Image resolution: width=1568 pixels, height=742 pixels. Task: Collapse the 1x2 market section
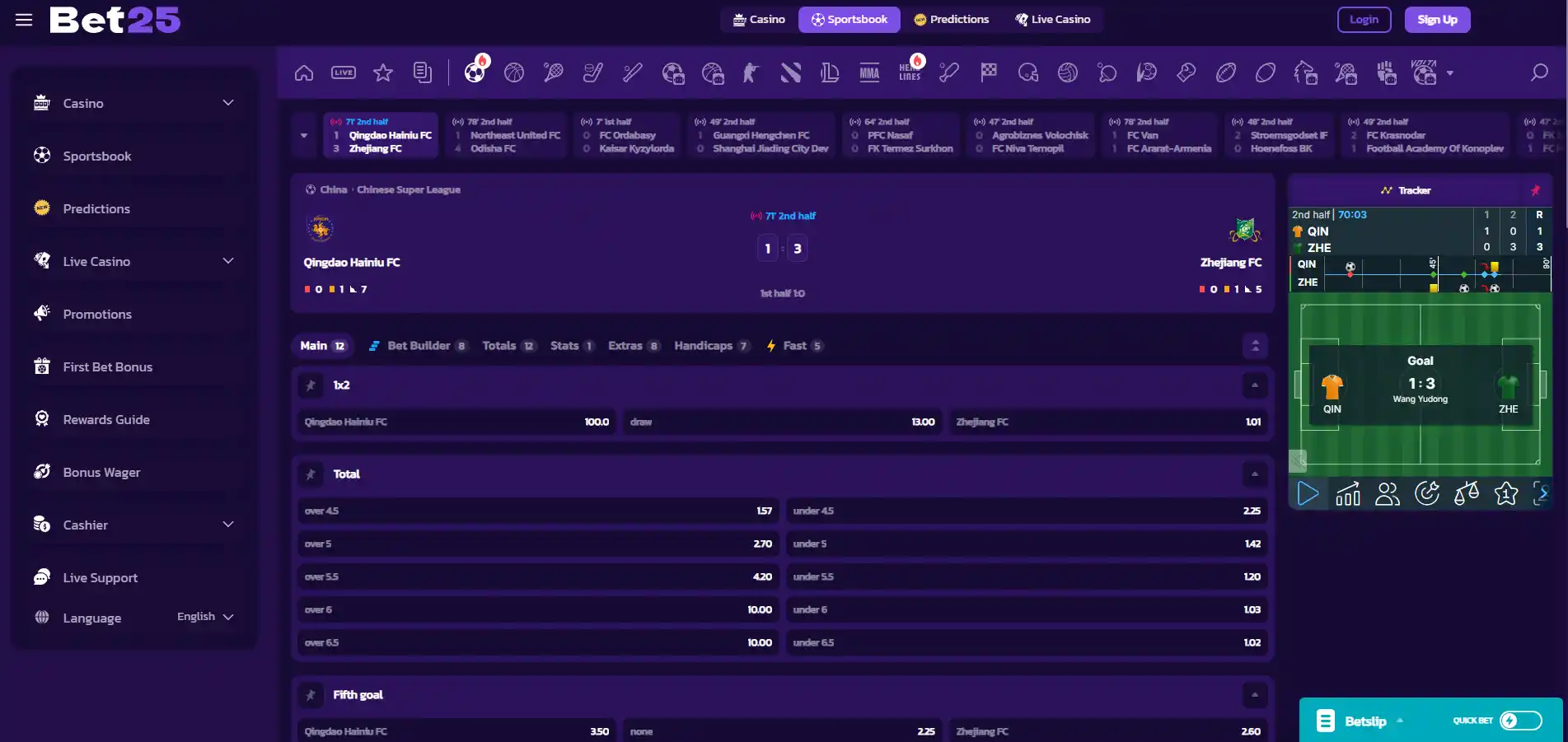[1255, 385]
